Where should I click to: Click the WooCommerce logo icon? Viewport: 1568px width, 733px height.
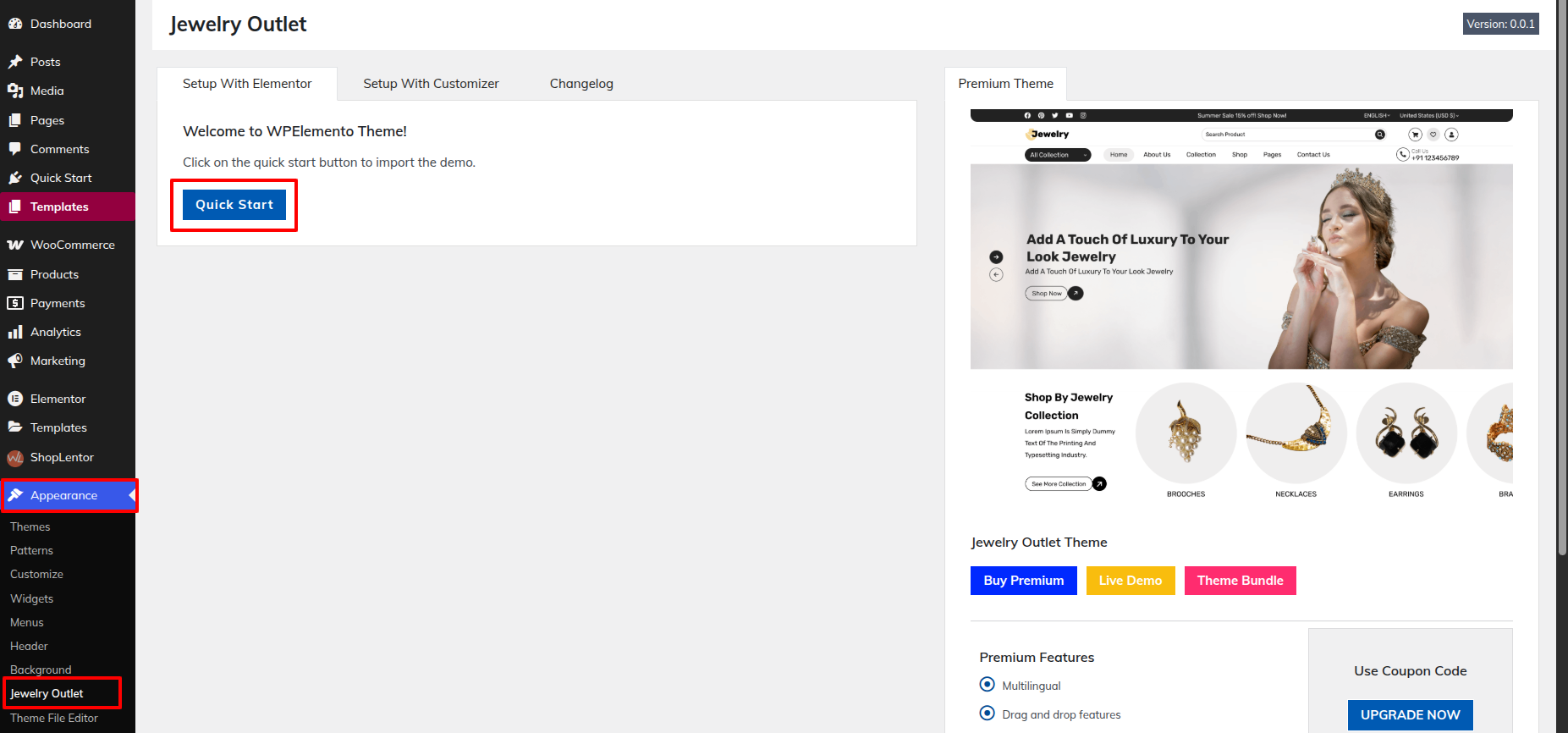tap(15, 245)
